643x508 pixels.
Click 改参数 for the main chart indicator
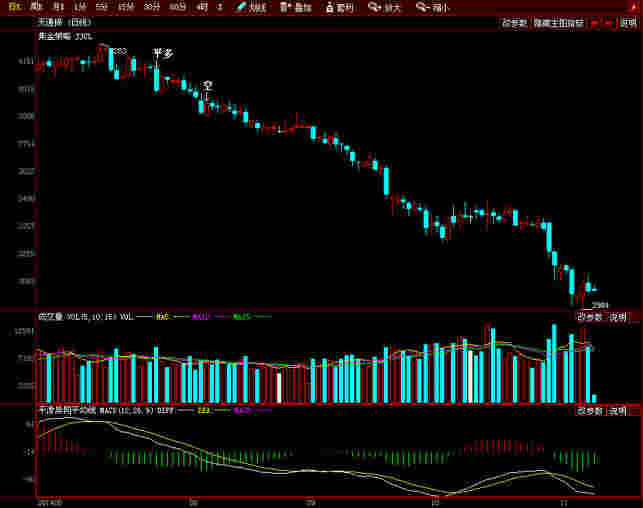(x=513, y=23)
